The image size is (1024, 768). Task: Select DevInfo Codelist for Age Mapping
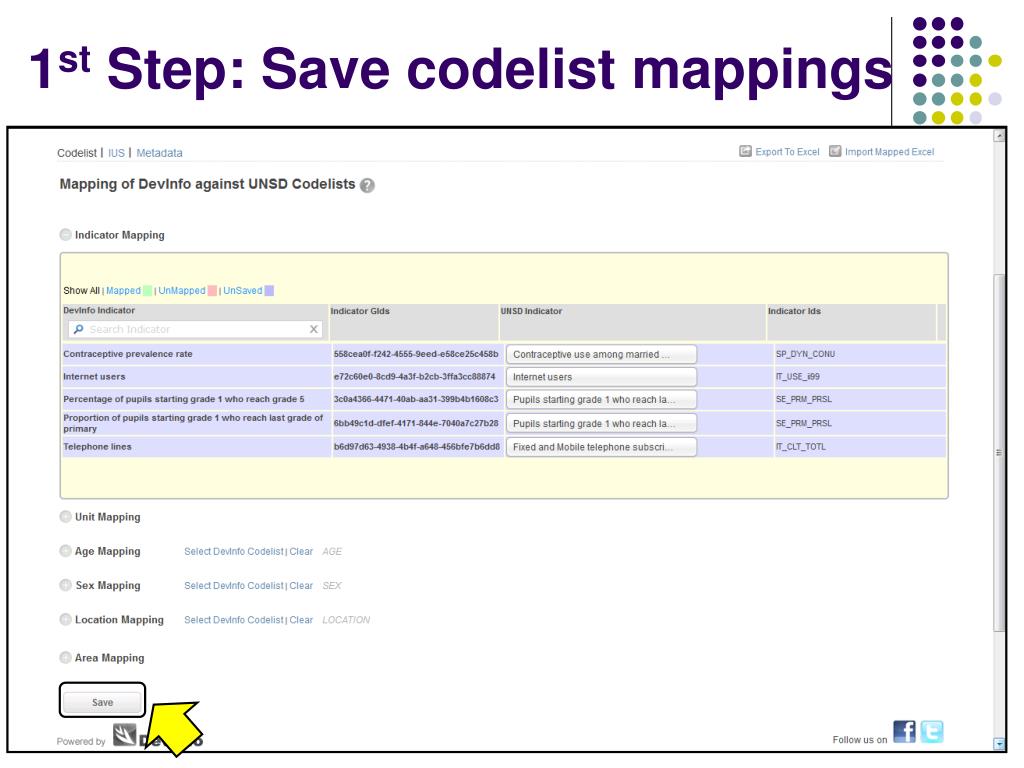click(234, 551)
